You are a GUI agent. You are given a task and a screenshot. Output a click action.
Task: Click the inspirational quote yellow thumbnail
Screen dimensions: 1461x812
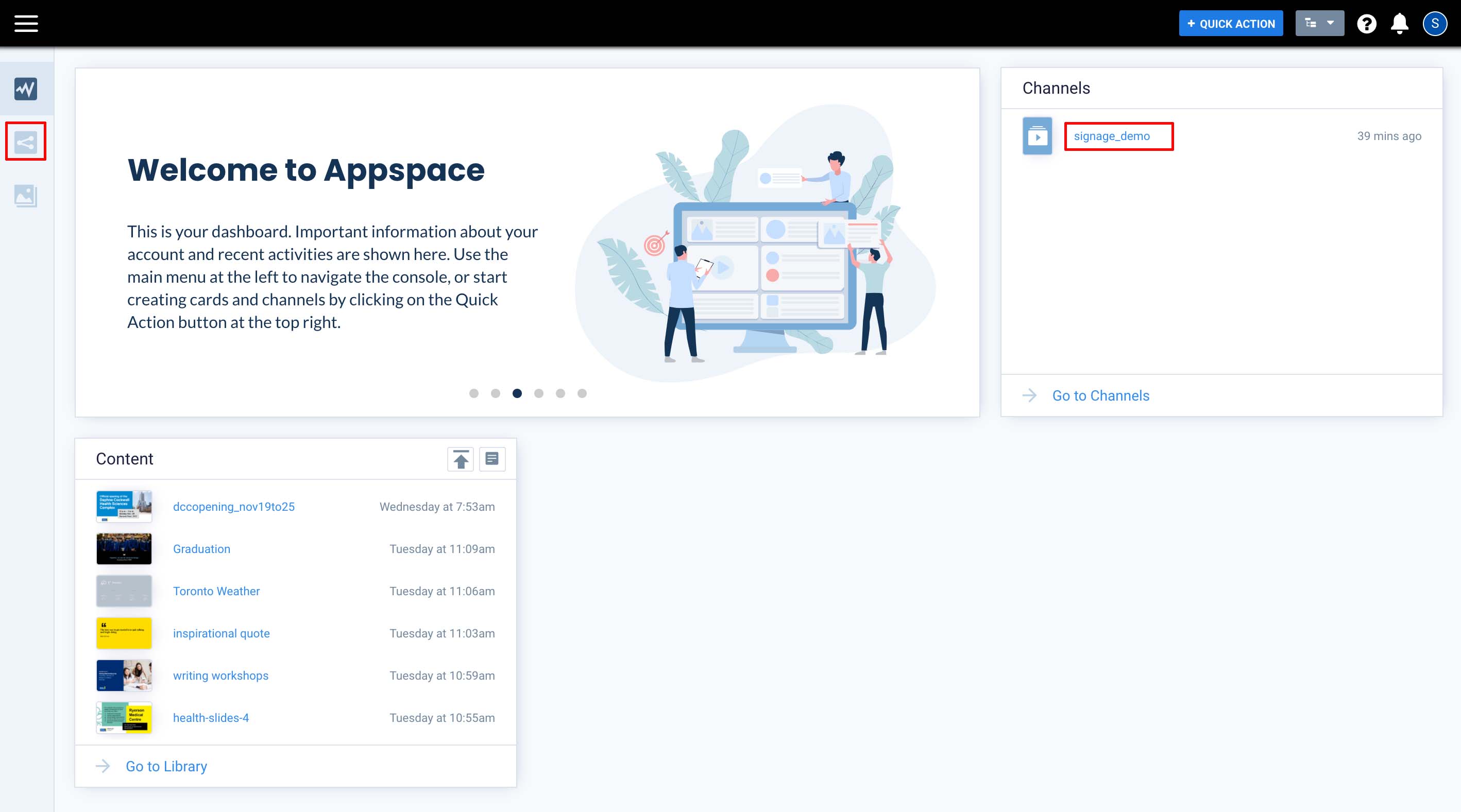click(124, 633)
